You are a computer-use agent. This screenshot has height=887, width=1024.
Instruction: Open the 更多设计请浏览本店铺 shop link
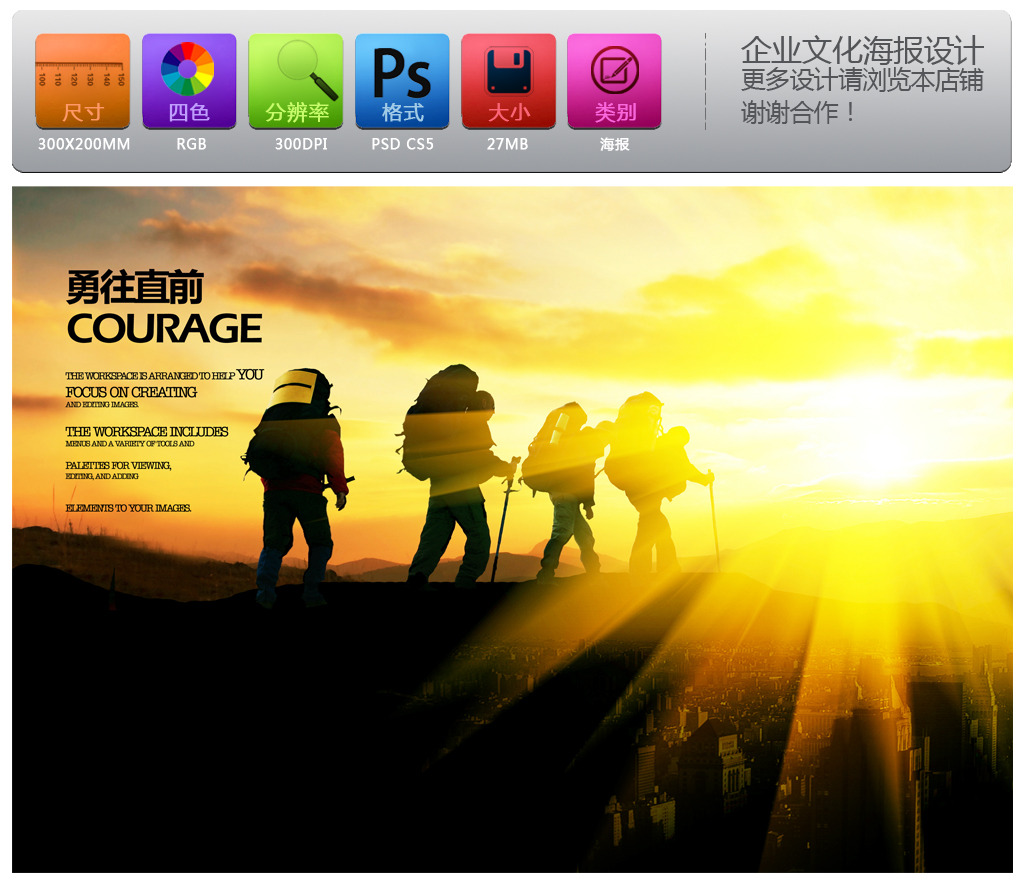(x=862, y=80)
